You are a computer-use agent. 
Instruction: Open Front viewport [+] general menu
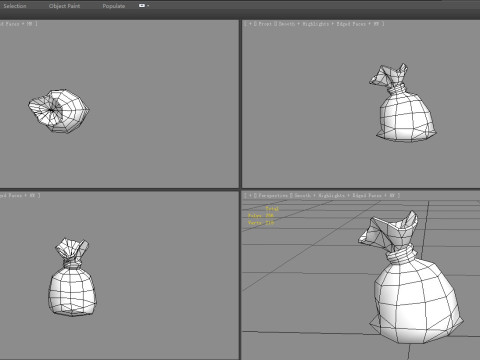[250, 24]
